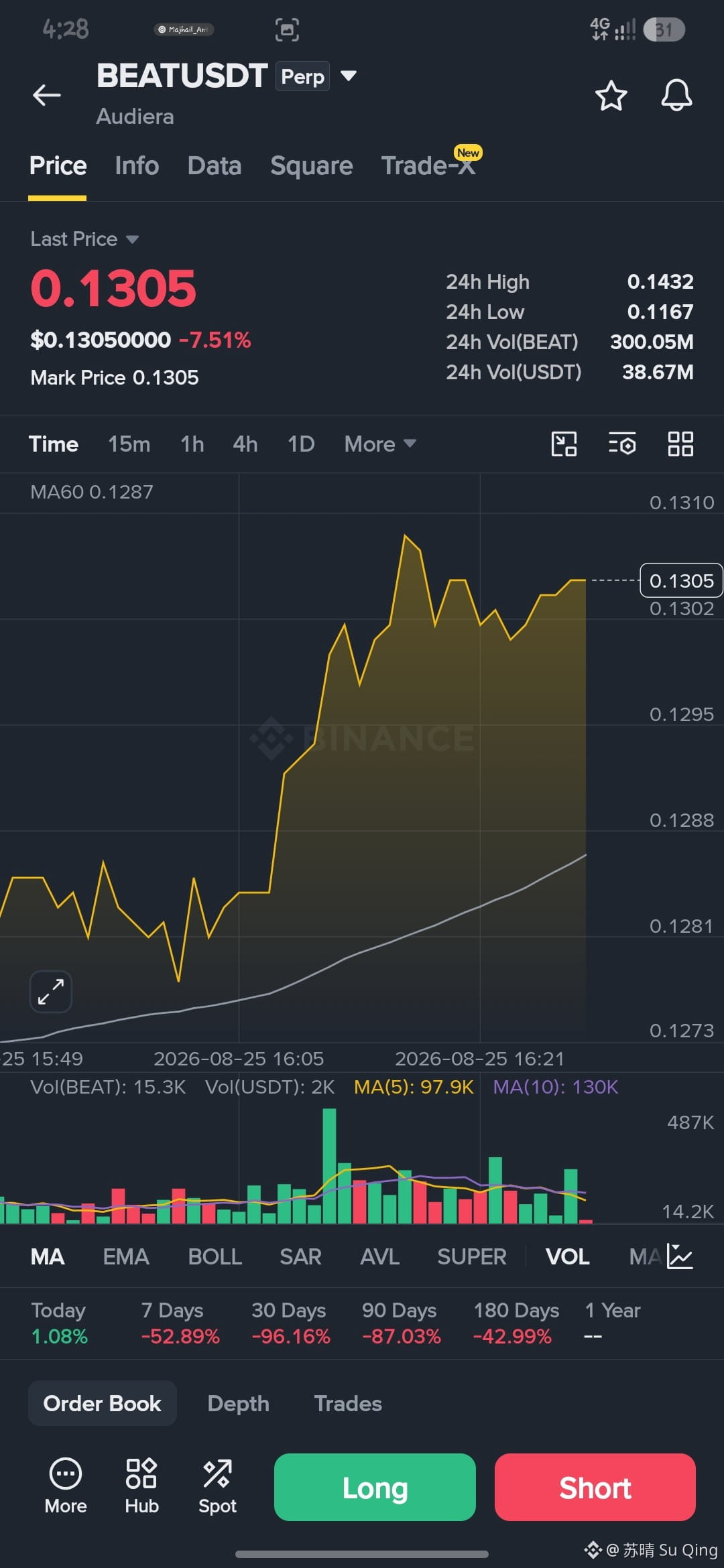Tap the 24h High value 0.1432
Viewport: 724px width, 1568px height.
pyautogui.click(x=660, y=281)
